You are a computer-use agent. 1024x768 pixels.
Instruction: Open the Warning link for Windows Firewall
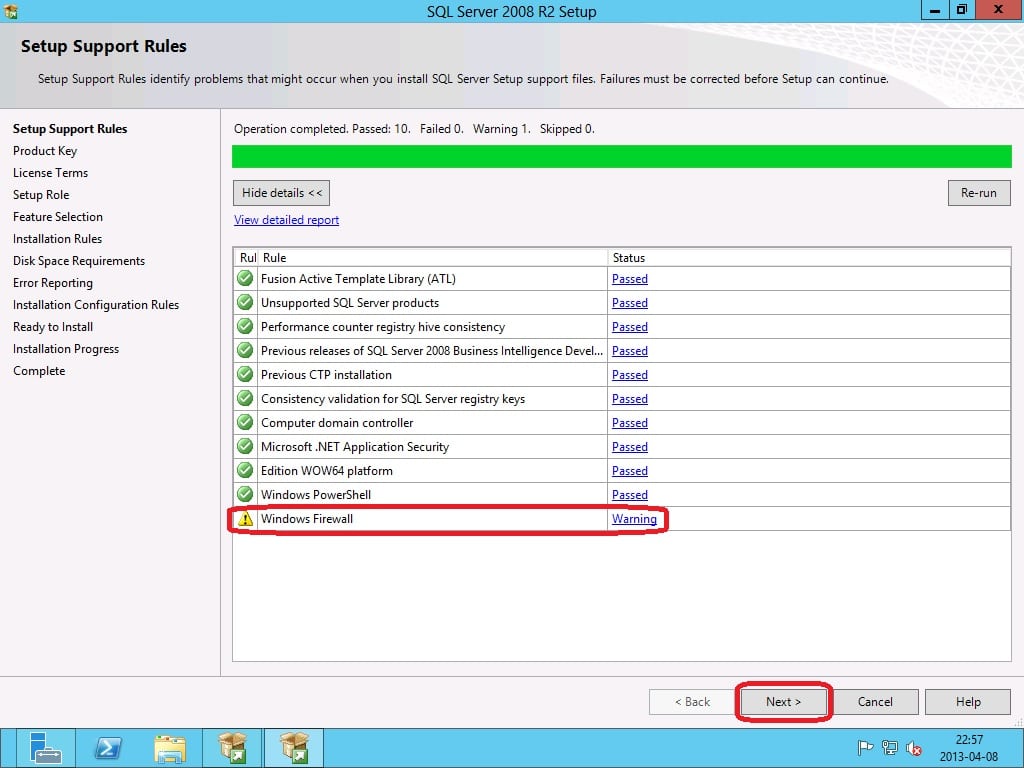coord(634,519)
